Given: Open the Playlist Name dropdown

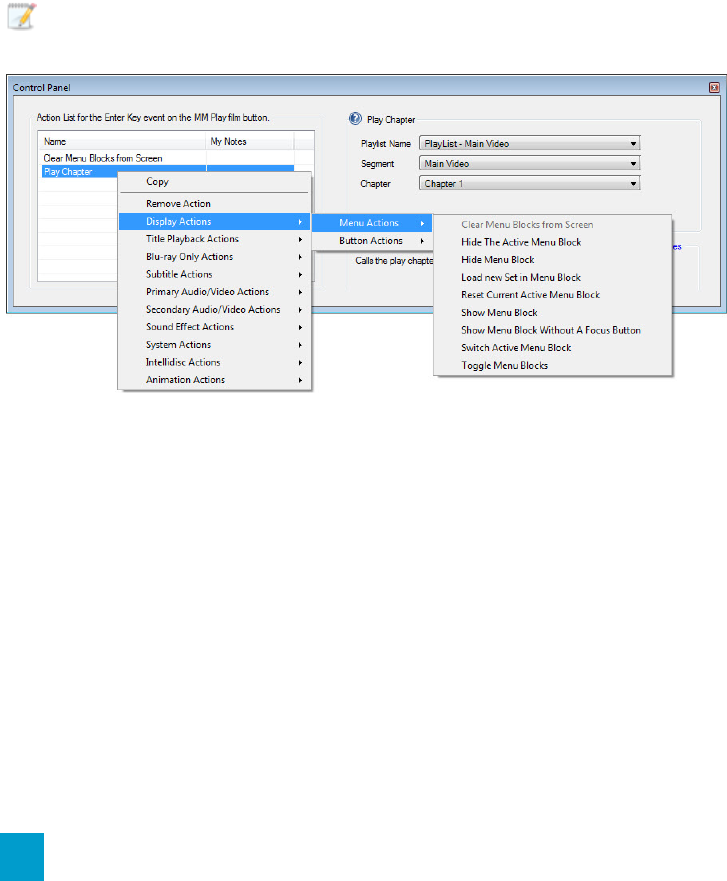Looking at the screenshot, I should click(x=529, y=144).
